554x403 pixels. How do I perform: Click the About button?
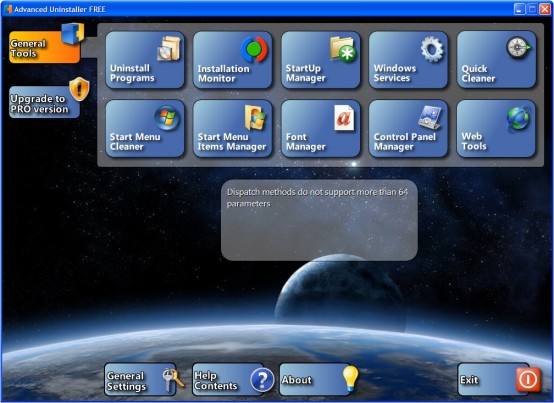pos(315,380)
